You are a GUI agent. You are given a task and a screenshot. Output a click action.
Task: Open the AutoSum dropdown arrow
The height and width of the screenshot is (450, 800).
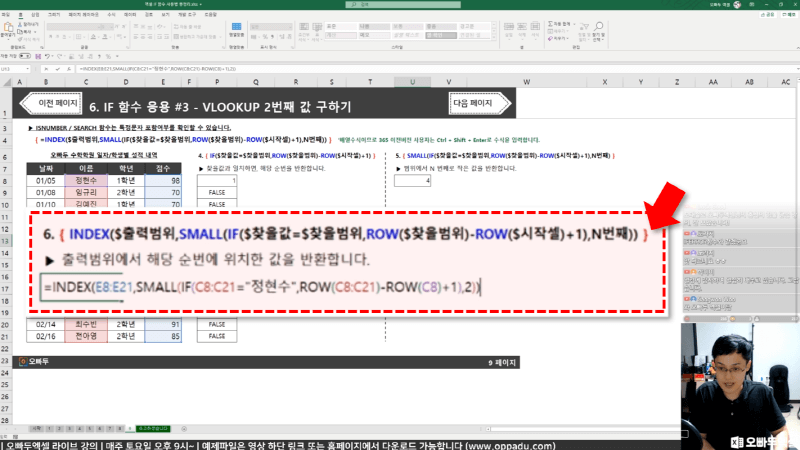pyautogui.click(x=574, y=24)
